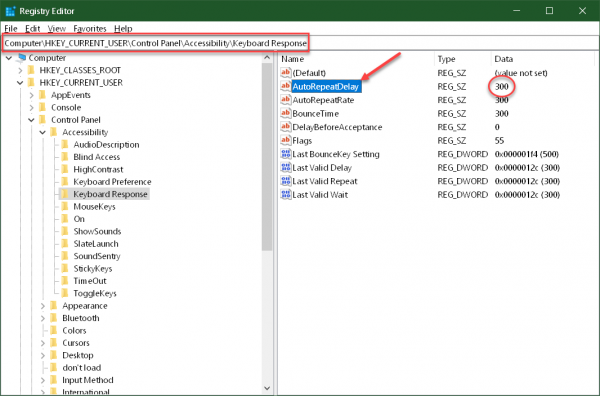600x396 pixels.
Task: Select the Computer icon in the tree
Action: 22,58
